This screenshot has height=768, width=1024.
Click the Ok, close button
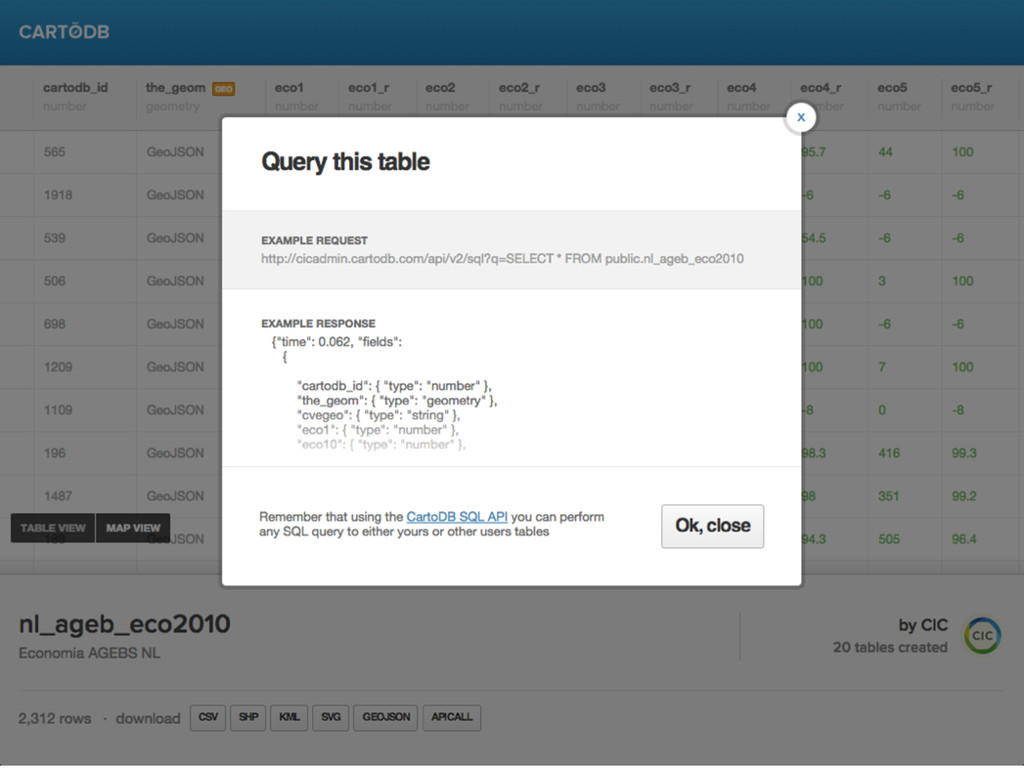click(x=712, y=526)
